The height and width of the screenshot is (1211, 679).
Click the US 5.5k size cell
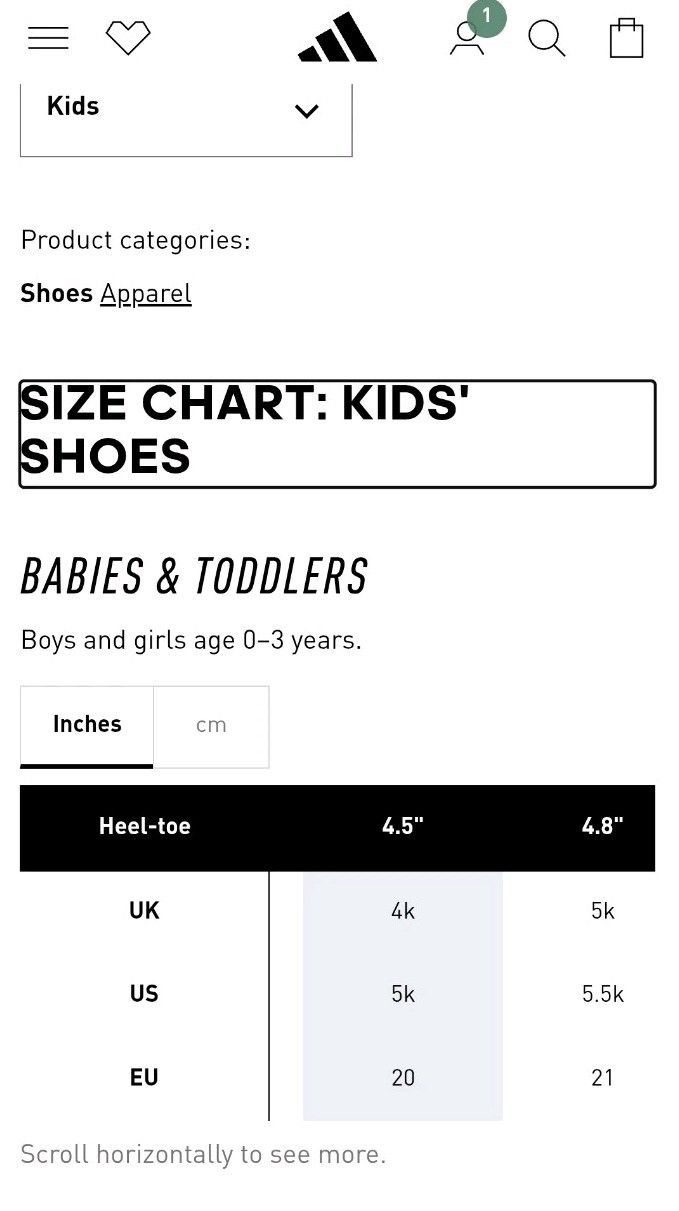(x=602, y=994)
